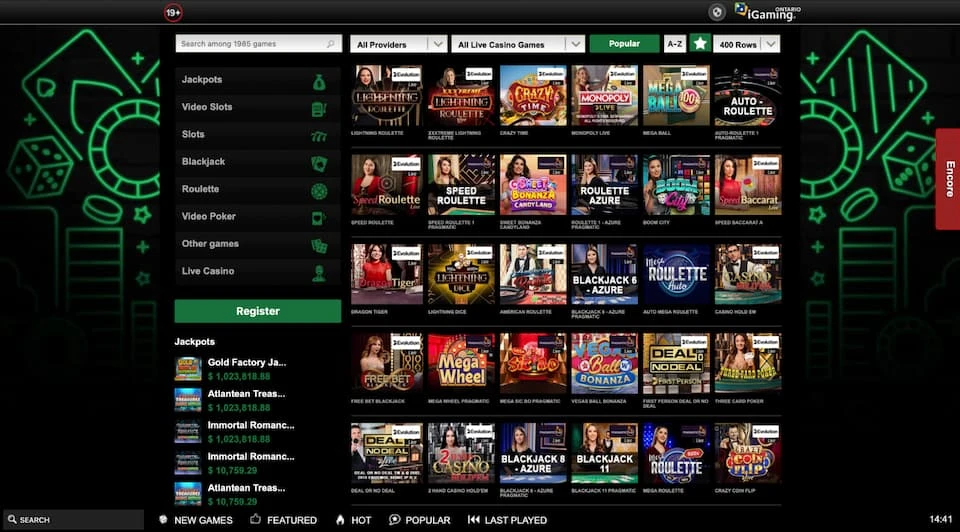Open the iGaming Ontario logo
960x532 pixels.
tap(768, 12)
